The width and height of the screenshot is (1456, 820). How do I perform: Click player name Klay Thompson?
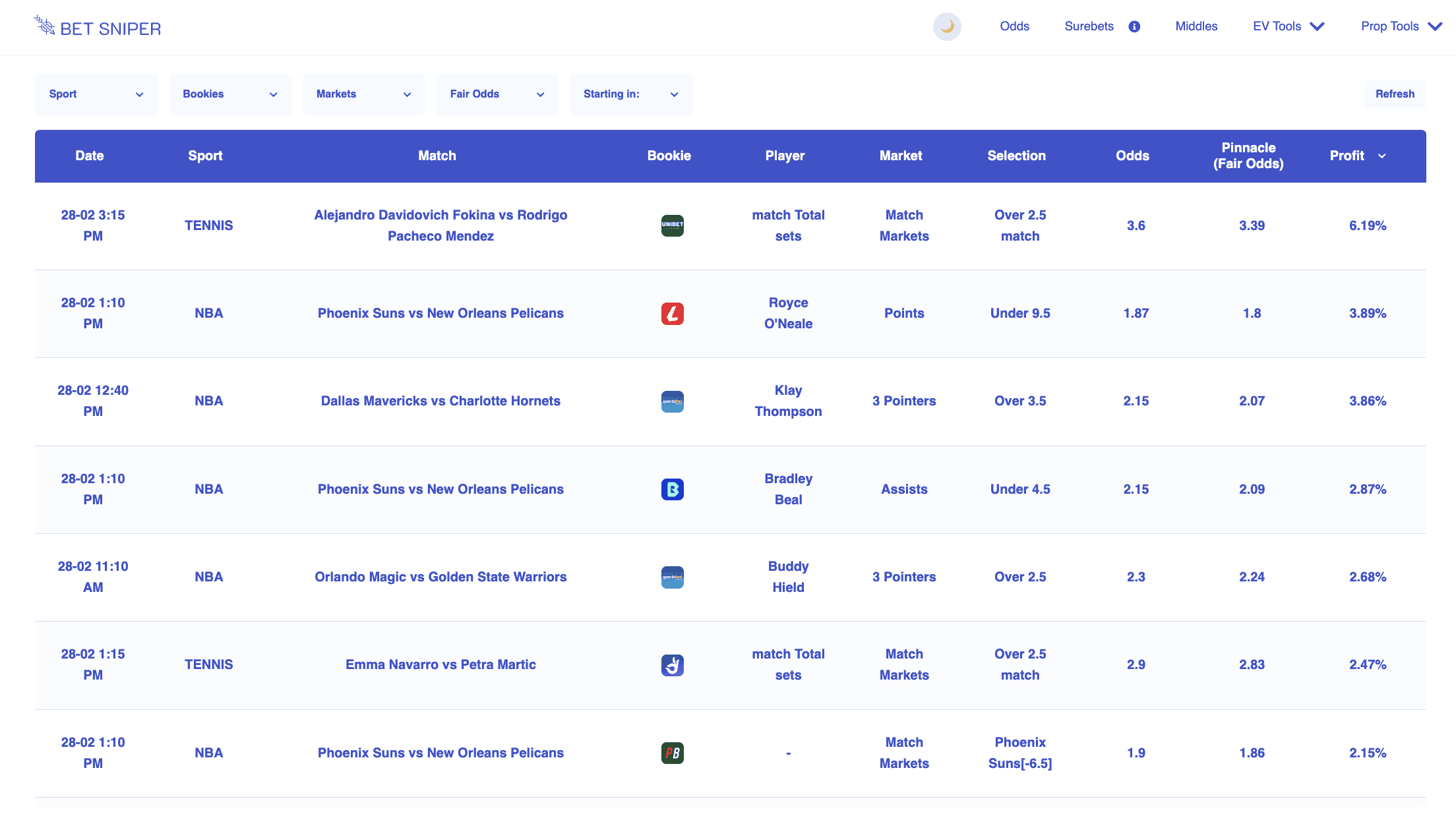coord(788,401)
